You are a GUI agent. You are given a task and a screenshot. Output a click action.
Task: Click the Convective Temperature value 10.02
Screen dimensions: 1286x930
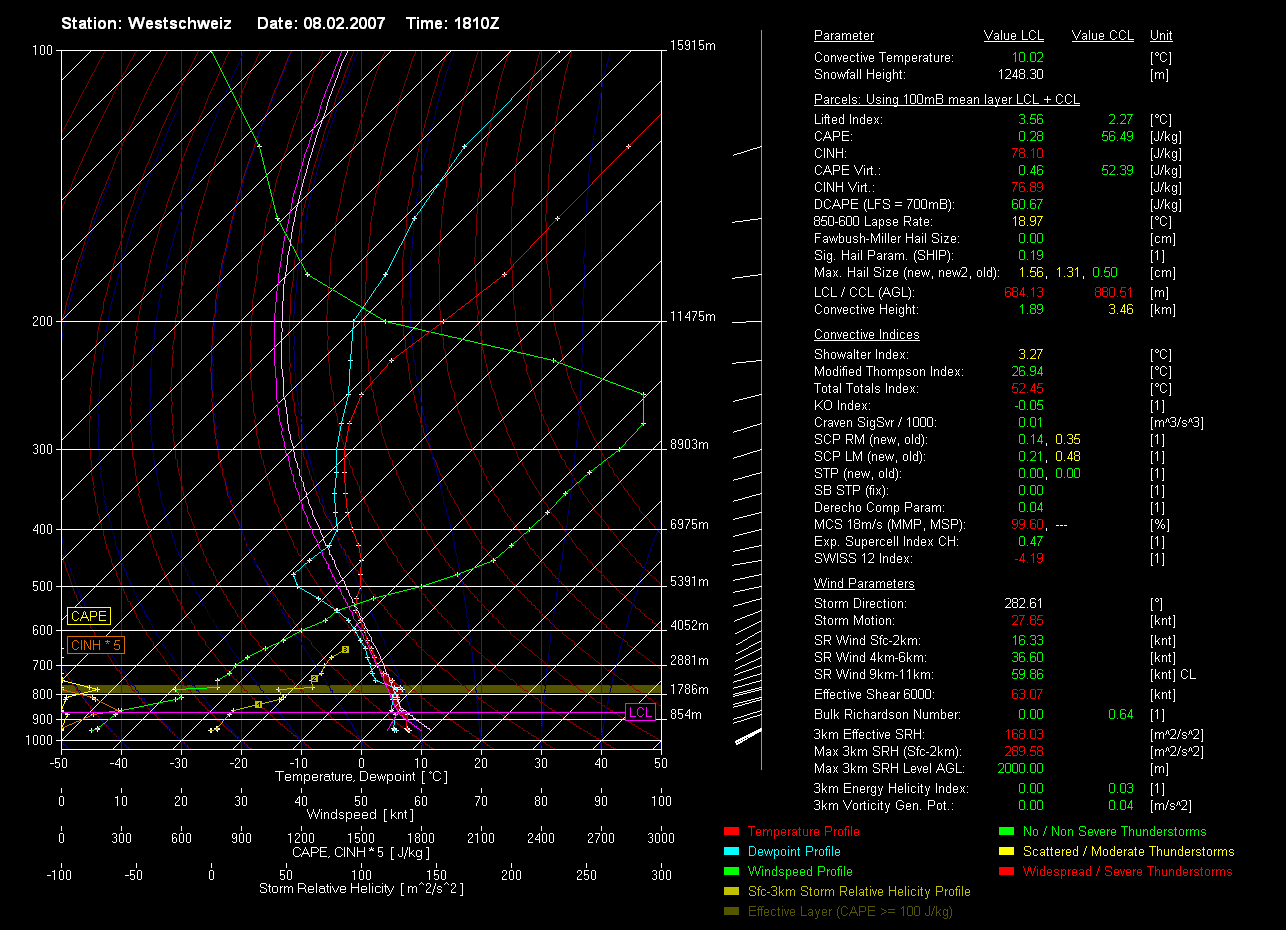1027,58
